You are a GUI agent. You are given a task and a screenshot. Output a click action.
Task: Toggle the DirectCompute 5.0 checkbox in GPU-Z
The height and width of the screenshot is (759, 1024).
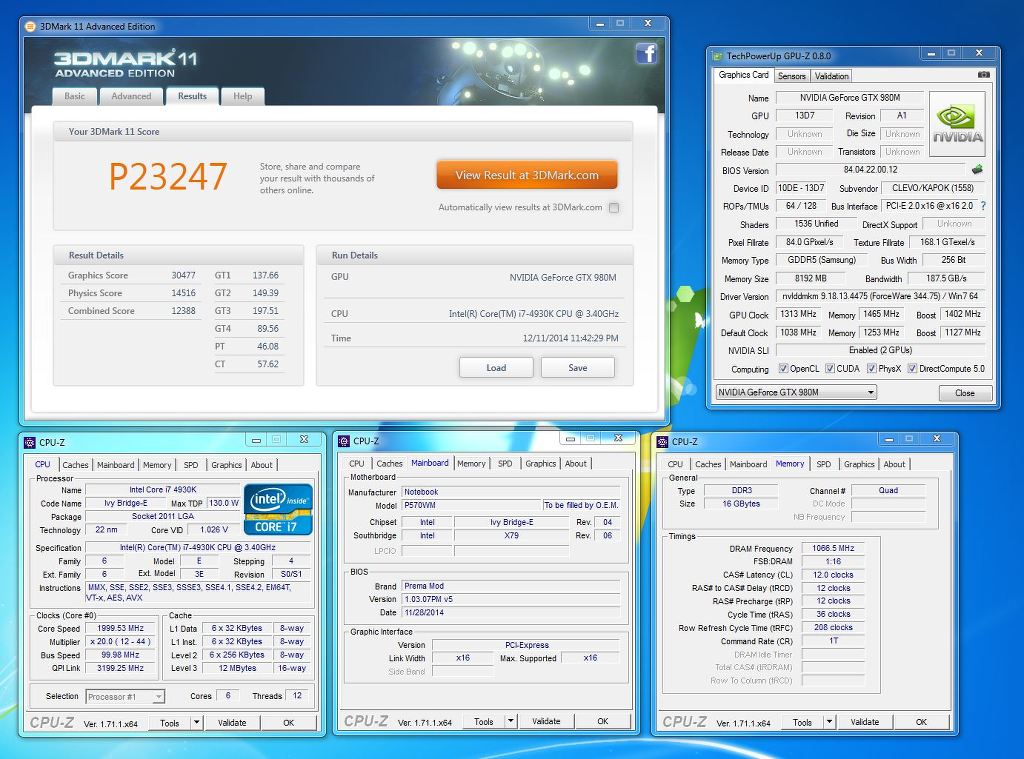(x=913, y=368)
